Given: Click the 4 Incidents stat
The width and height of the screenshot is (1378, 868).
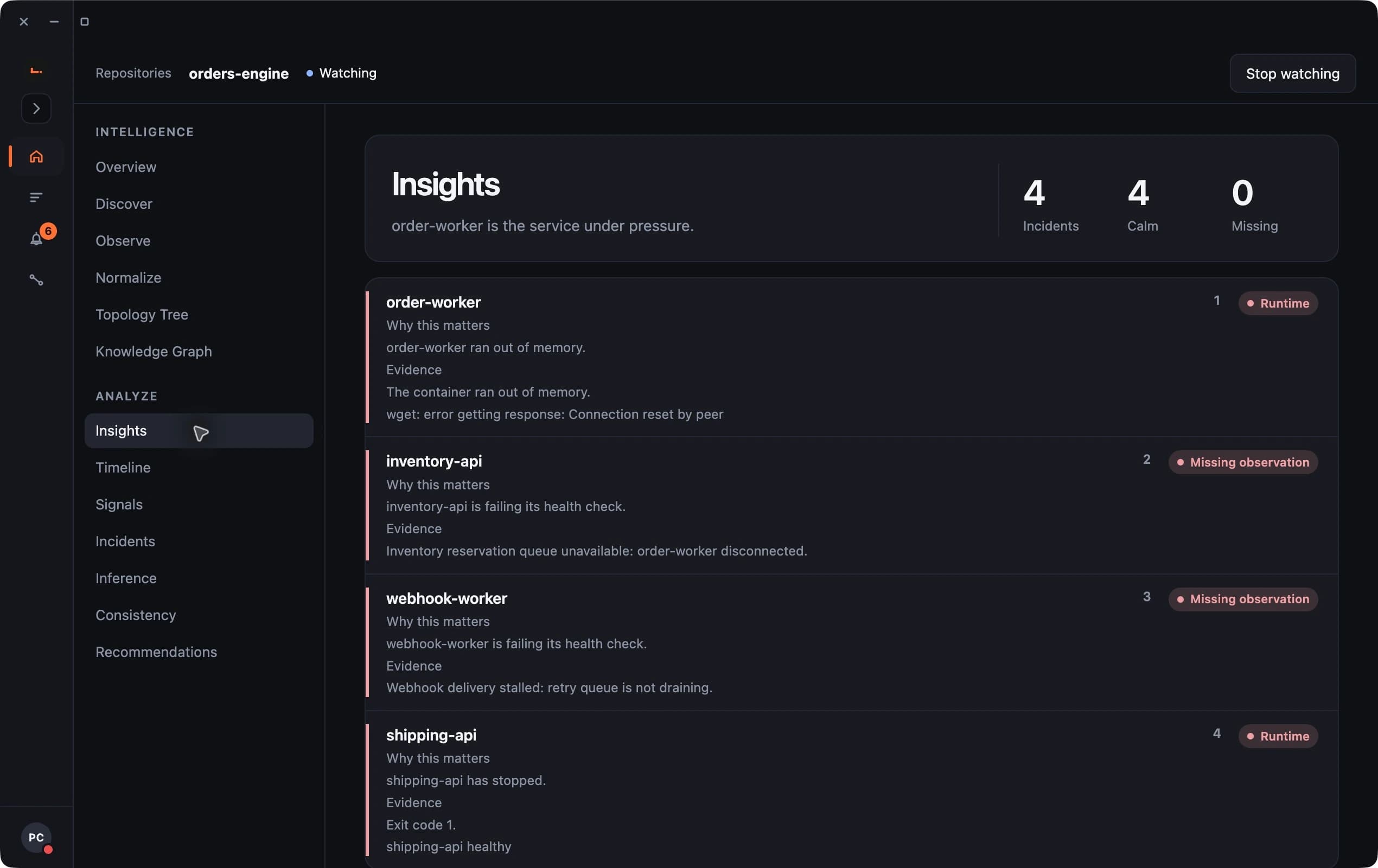Looking at the screenshot, I should point(1051,205).
